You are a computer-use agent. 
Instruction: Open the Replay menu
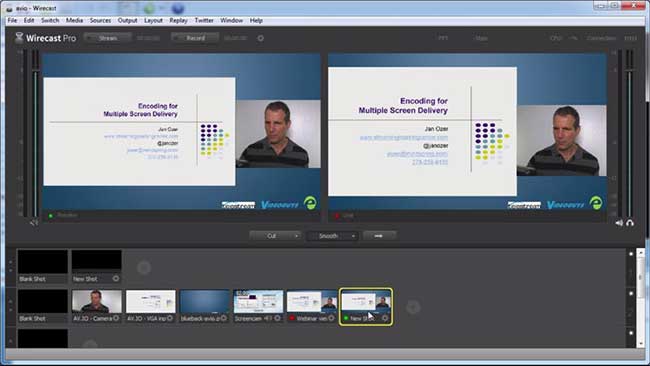point(178,20)
